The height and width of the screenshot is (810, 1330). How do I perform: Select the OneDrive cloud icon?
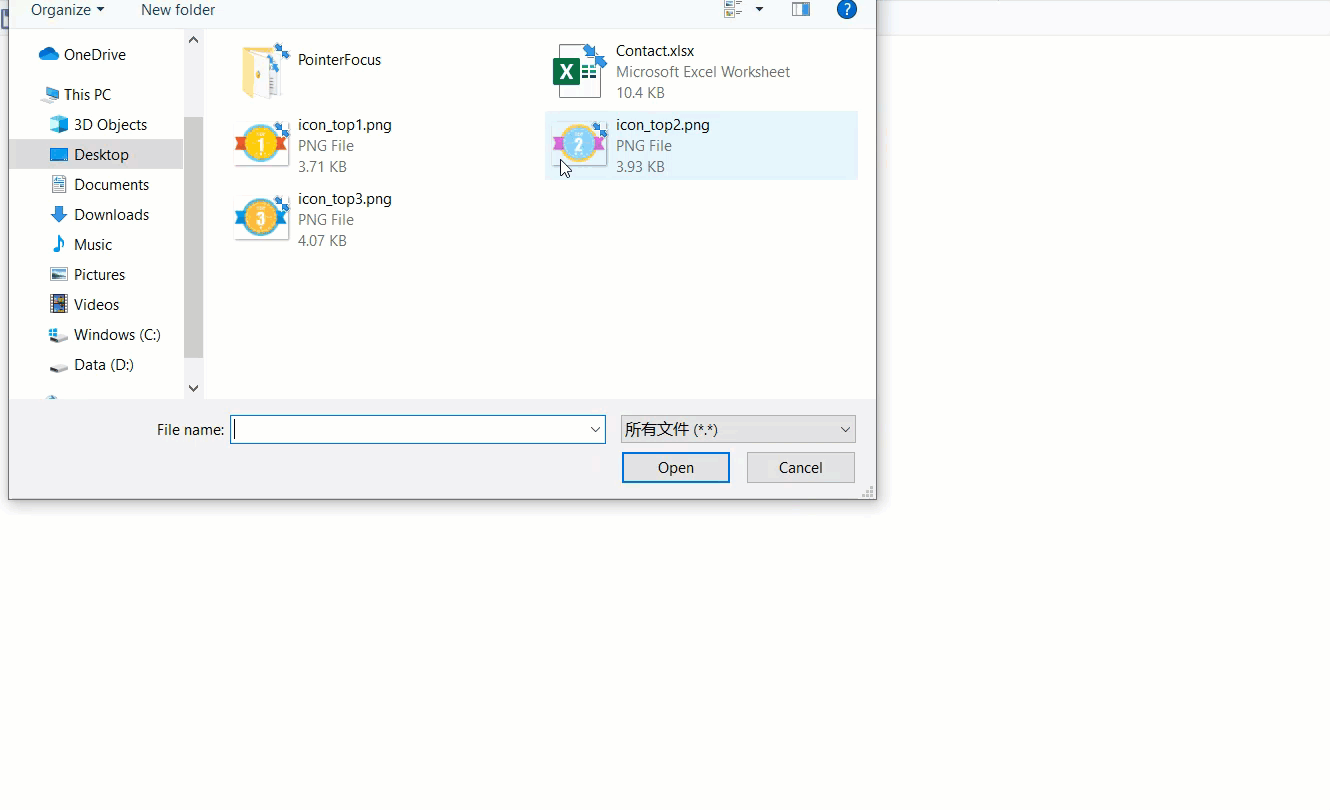pyautogui.click(x=51, y=54)
